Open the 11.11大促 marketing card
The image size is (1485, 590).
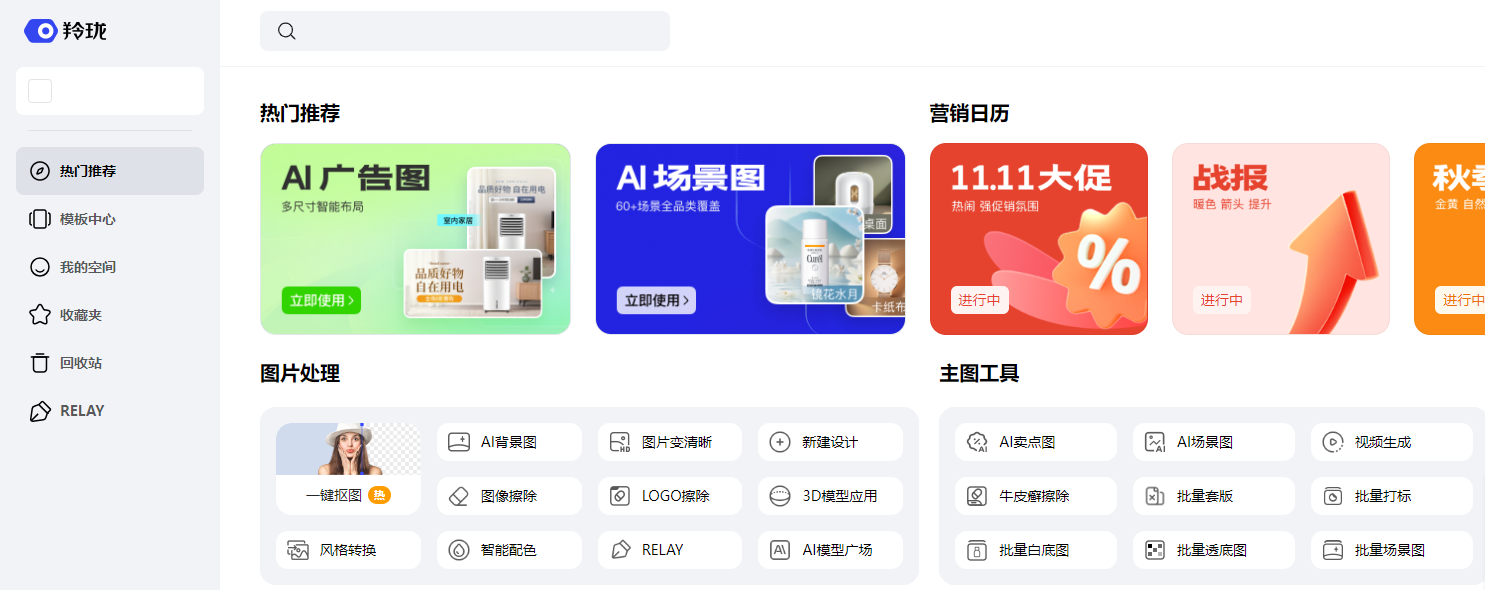(x=1039, y=239)
